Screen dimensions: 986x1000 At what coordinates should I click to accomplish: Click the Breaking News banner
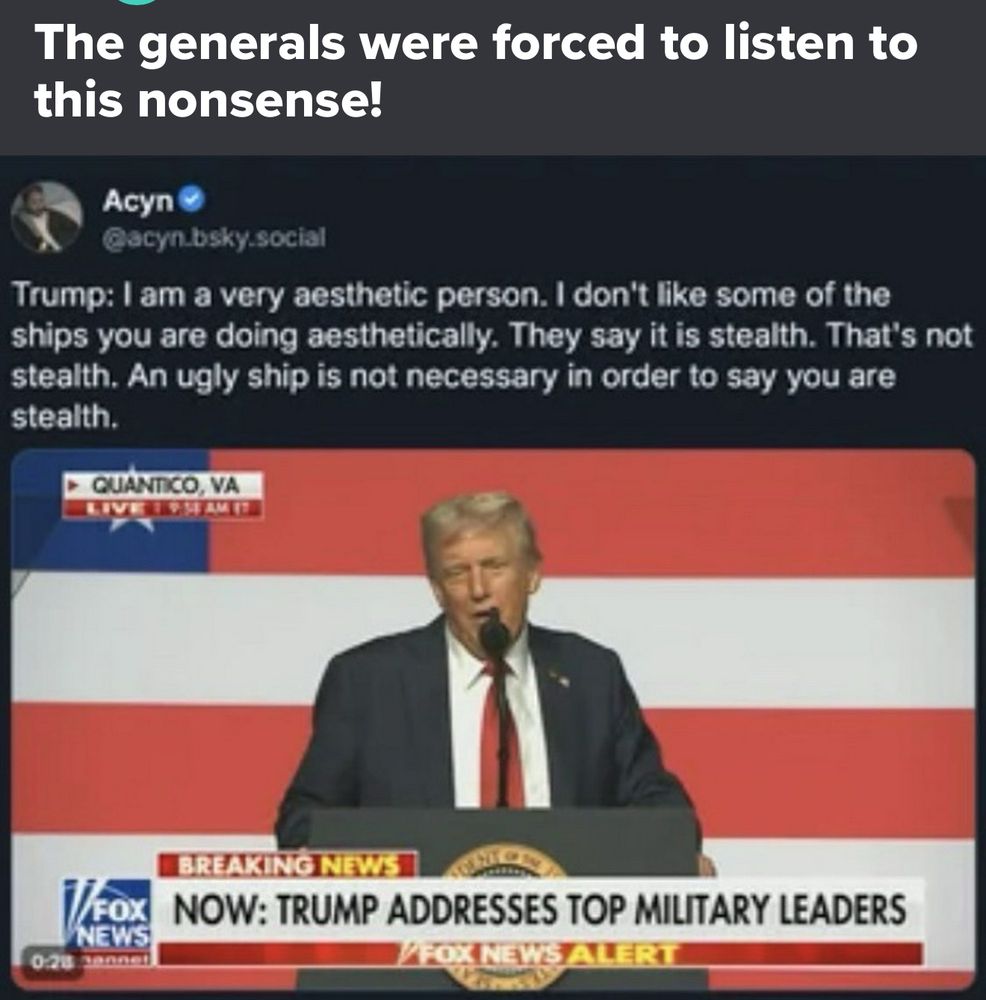point(287,865)
